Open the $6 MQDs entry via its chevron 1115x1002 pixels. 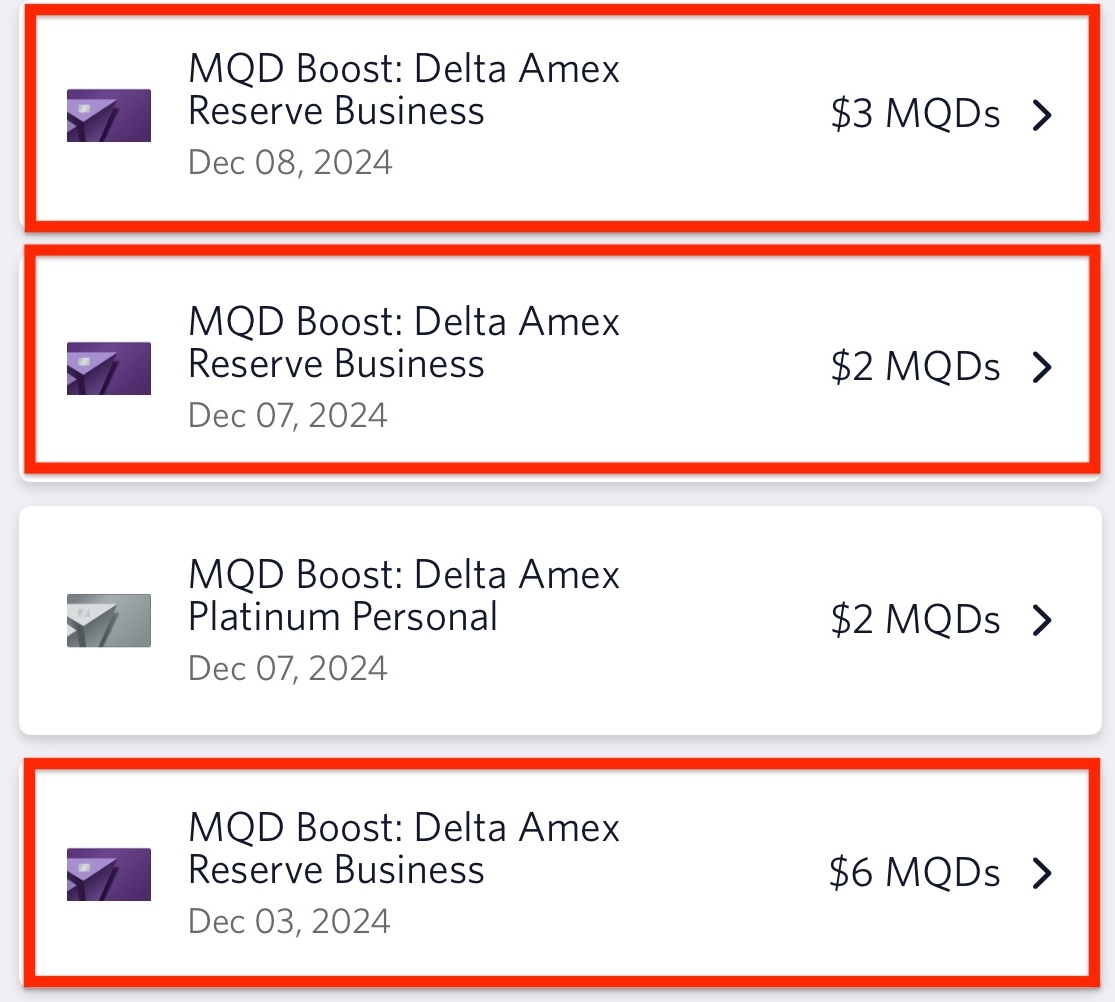pos(1043,872)
